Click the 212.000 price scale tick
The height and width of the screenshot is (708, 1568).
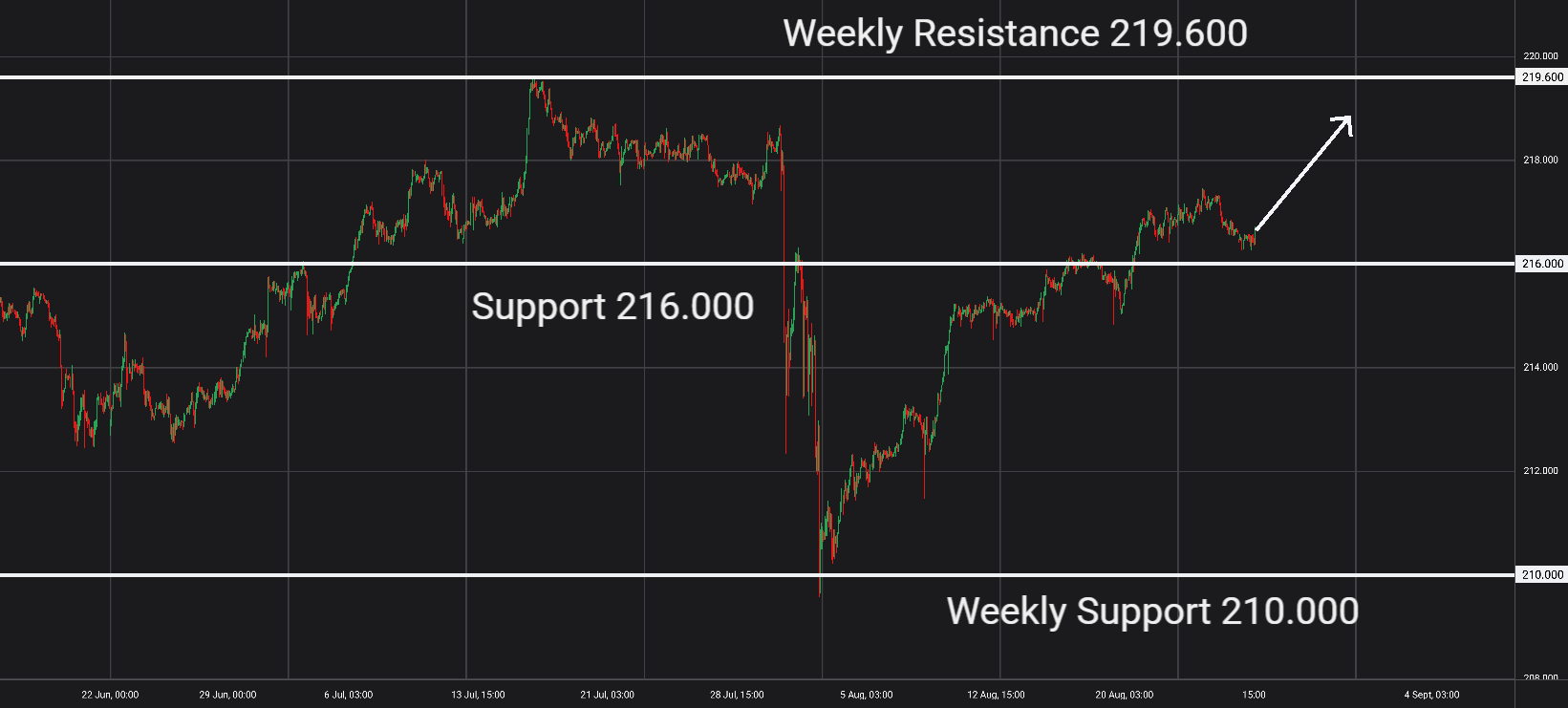(1540, 471)
